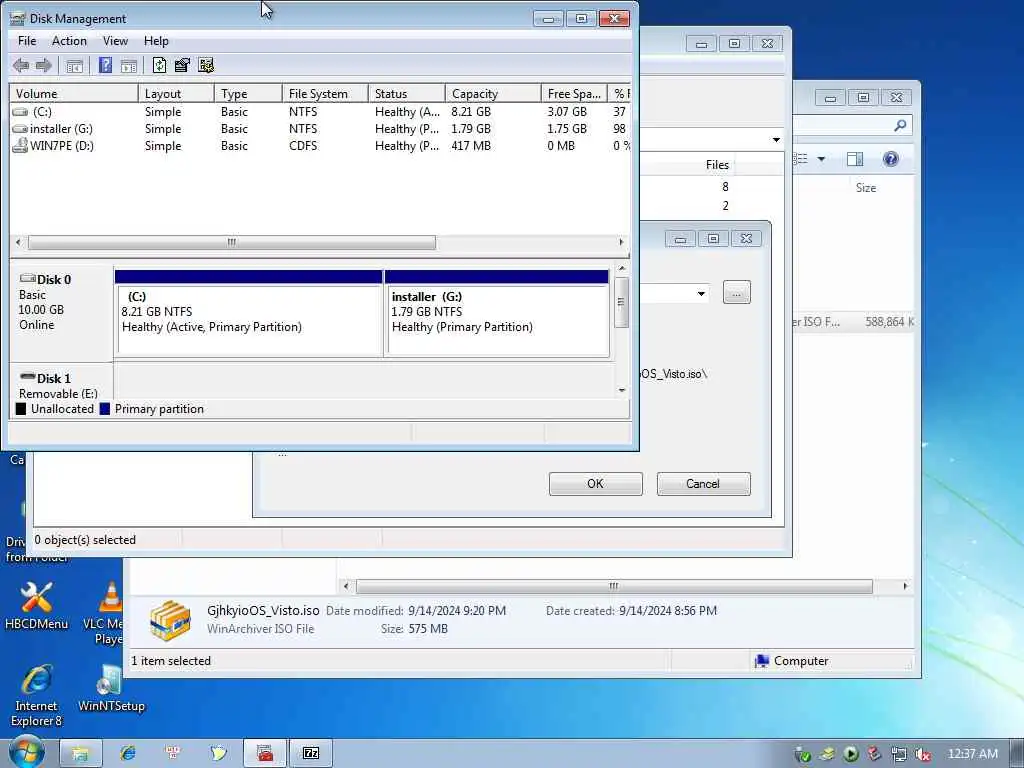Image resolution: width=1024 pixels, height=768 pixels.
Task: Open Windows Explorer from the taskbar
Action: (x=80, y=754)
